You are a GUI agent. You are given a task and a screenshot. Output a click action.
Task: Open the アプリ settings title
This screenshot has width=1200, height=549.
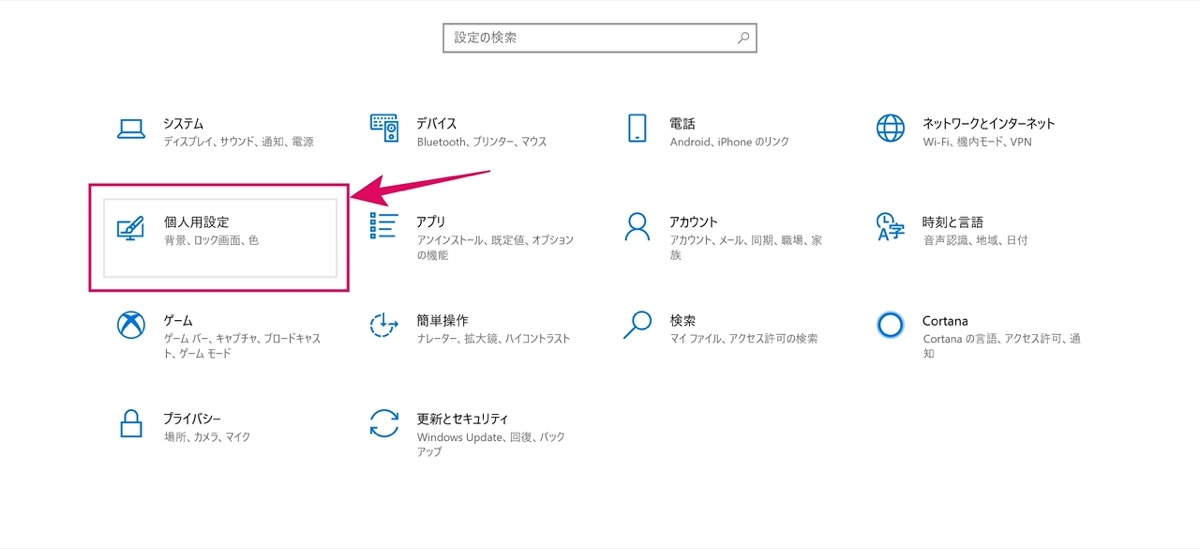(431, 221)
